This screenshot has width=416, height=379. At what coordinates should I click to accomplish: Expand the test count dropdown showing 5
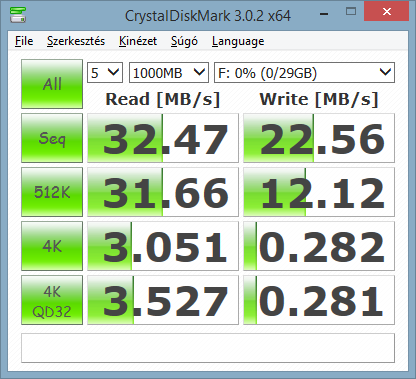click(x=105, y=72)
